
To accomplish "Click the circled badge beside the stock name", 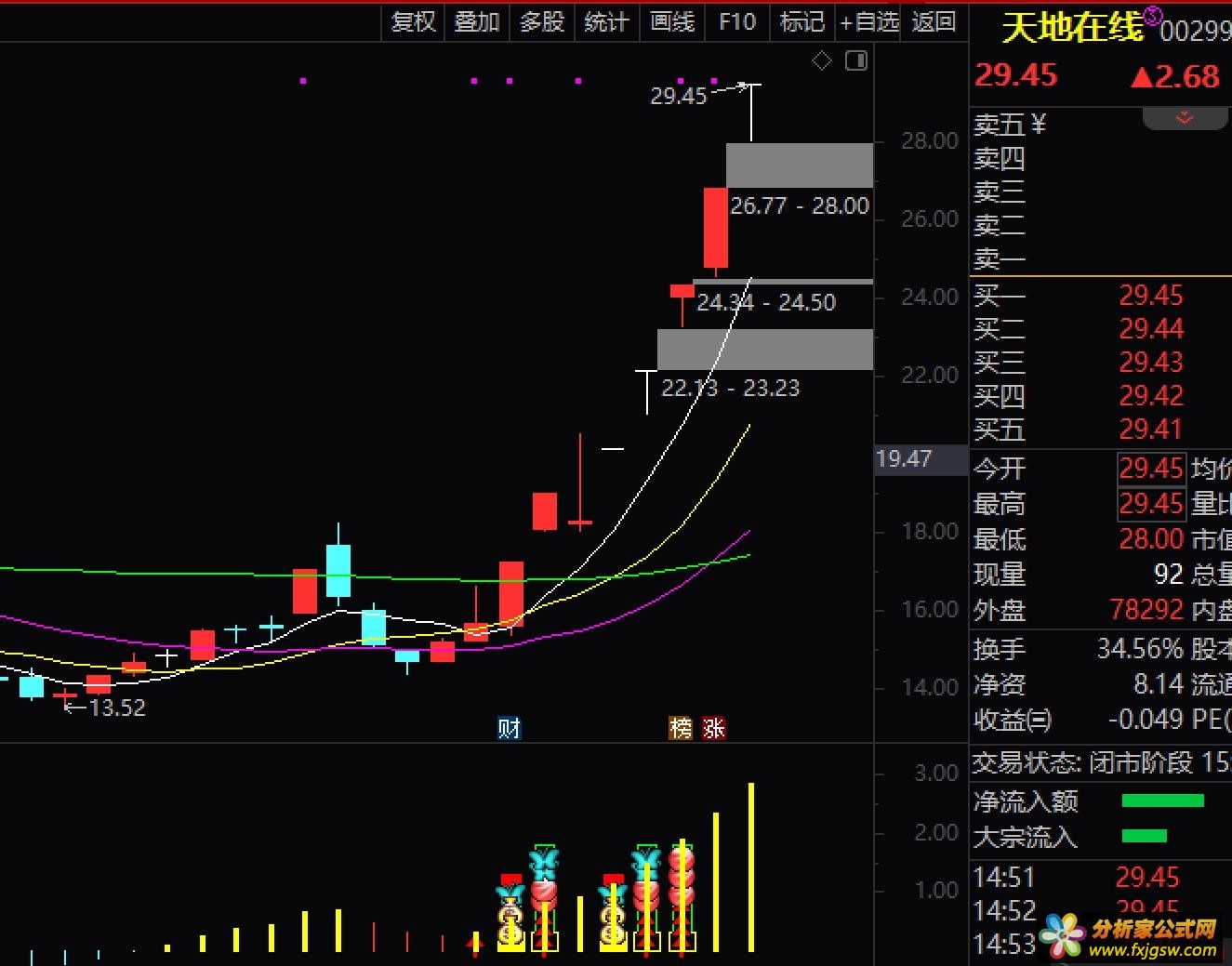I will click(x=1153, y=15).
